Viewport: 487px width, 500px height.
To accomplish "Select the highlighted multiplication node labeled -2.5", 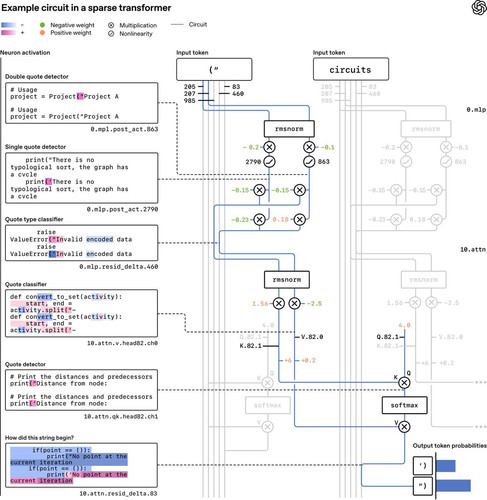I will coord(294,303).
